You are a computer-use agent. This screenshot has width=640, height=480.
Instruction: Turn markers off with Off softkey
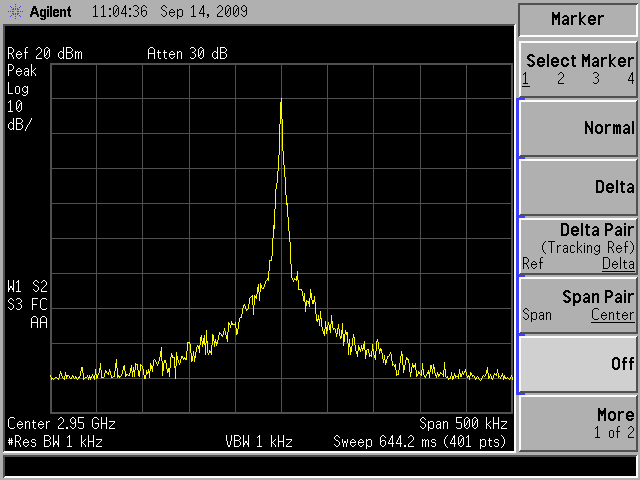pos(578,364)
